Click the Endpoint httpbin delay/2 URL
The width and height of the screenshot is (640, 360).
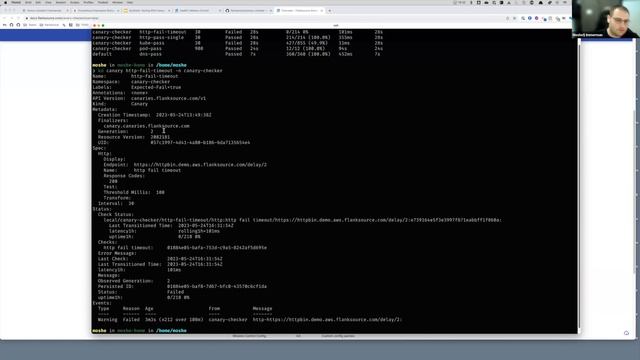click(200, 165)
